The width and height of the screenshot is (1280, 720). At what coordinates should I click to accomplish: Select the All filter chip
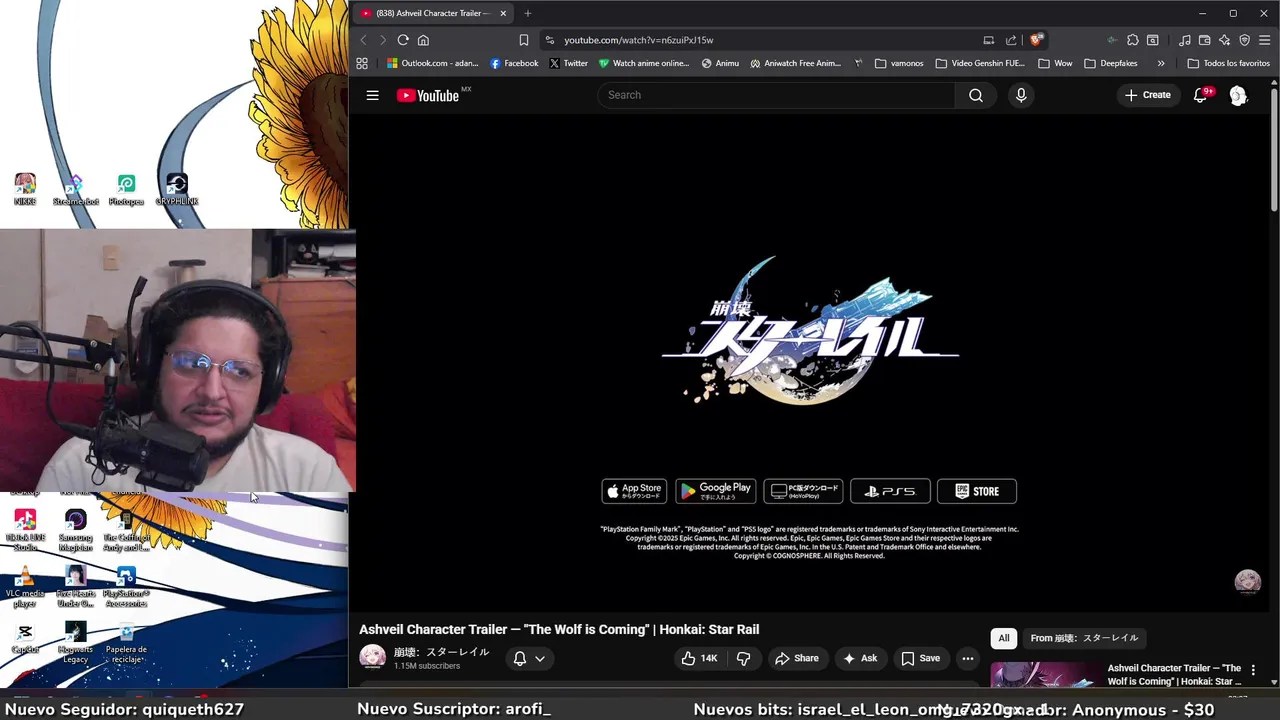click(x=1004, y=638)
